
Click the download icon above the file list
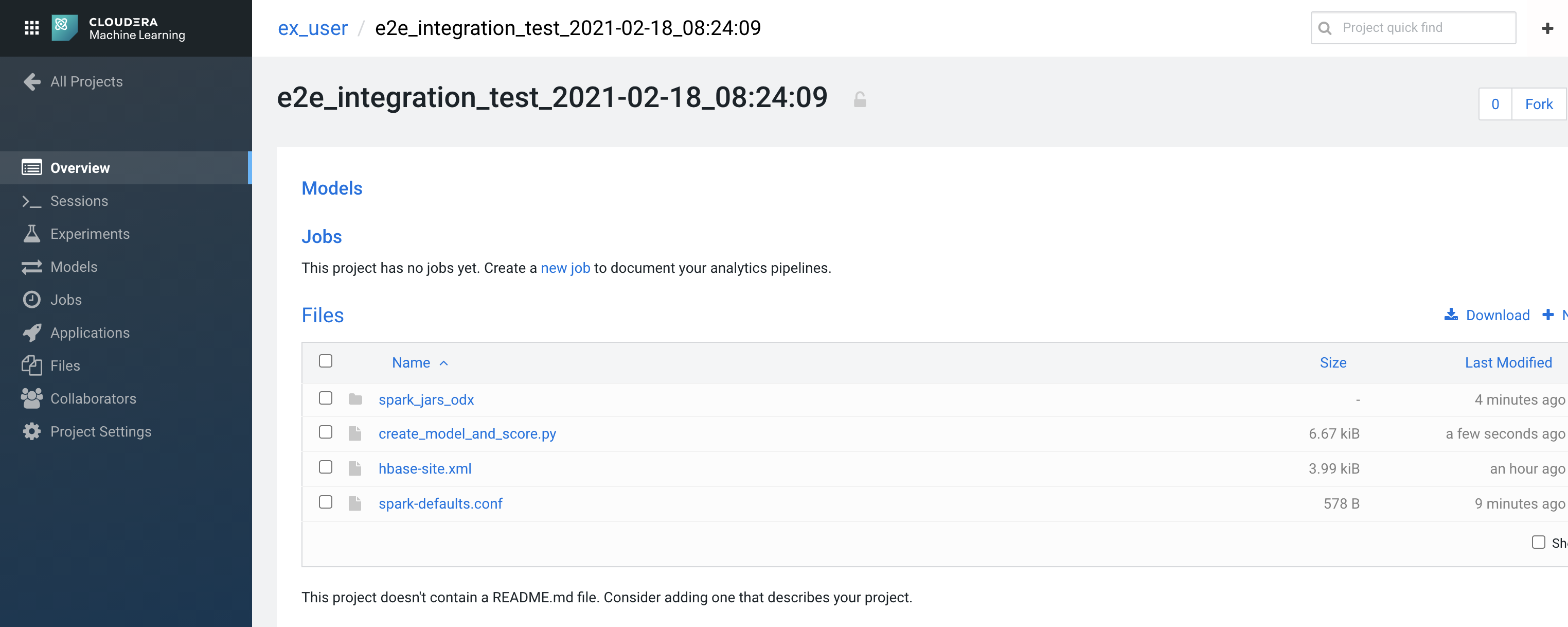pos(1452,315)
